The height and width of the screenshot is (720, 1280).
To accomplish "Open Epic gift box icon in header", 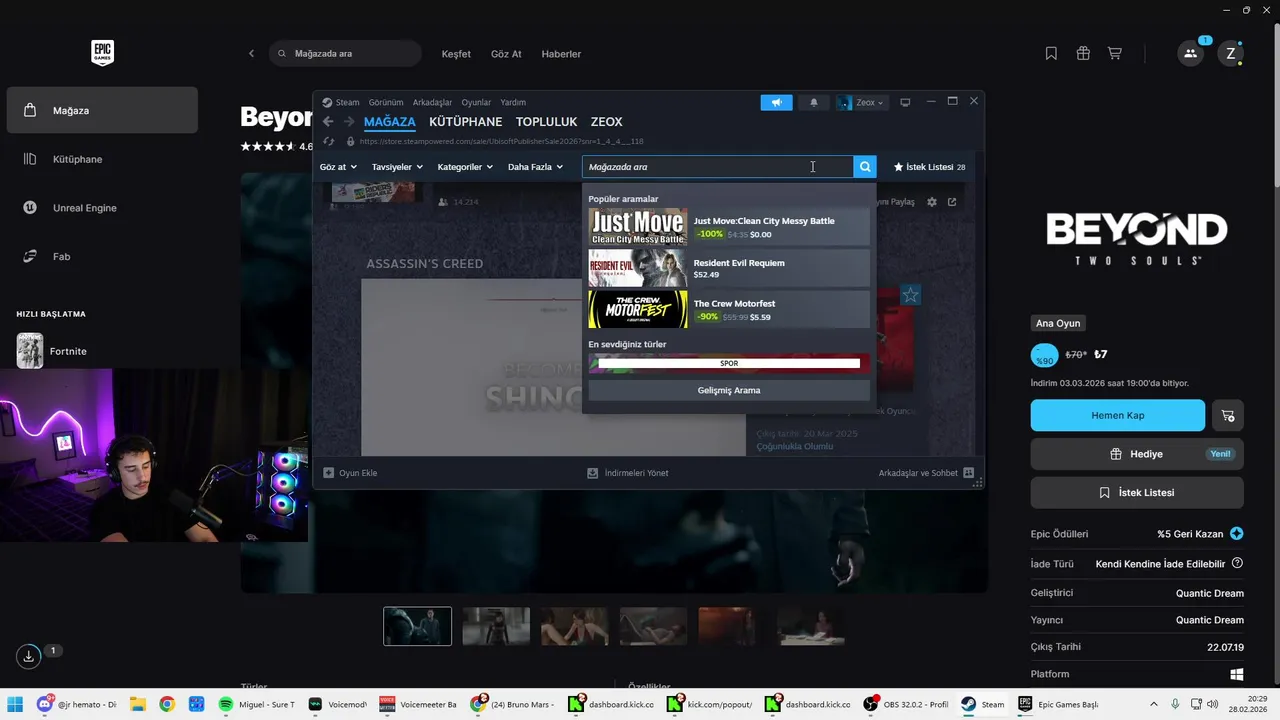I will pos(1083,54).
